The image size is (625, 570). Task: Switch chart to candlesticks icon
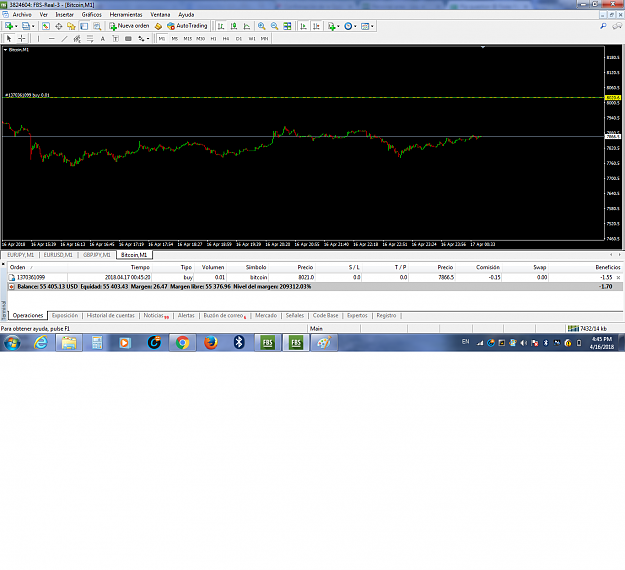tap(234, 26)
